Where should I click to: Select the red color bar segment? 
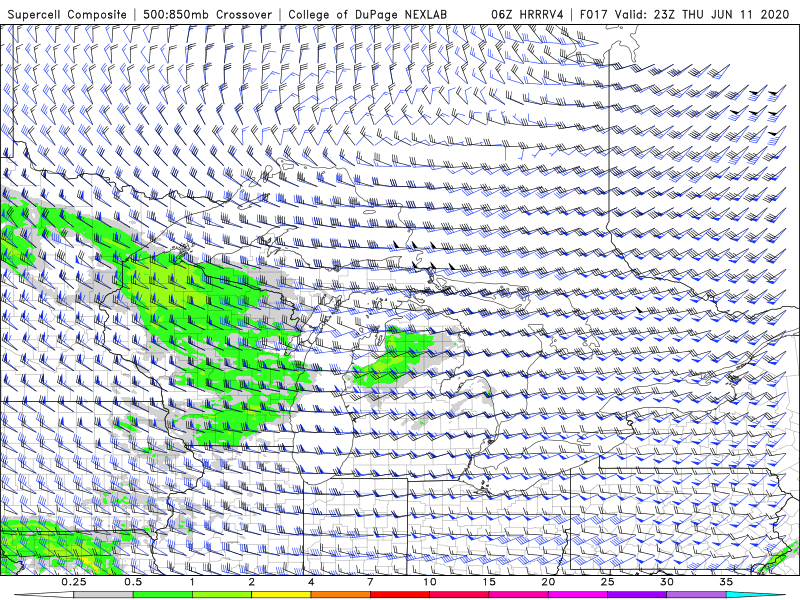[x=399, y=595]
